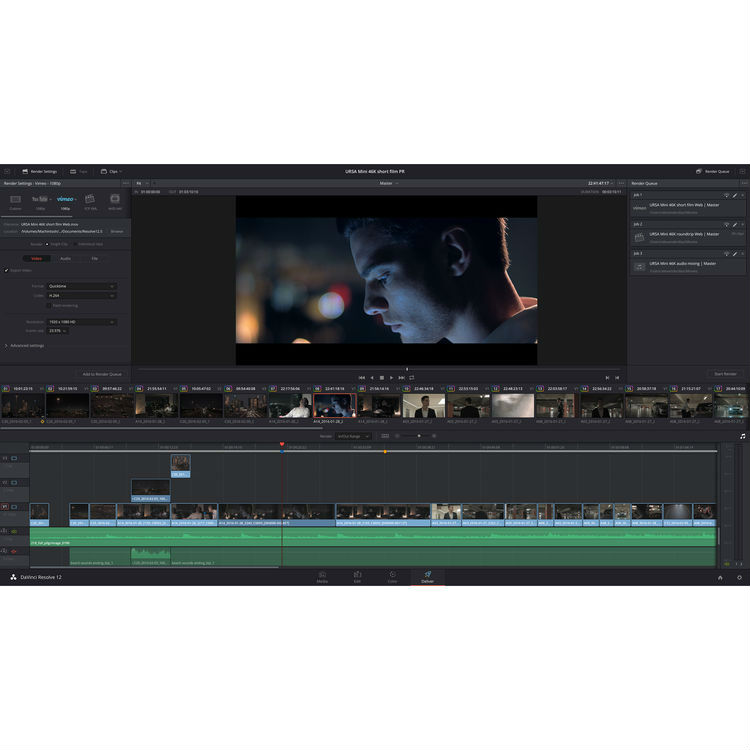
Task: Select the File settings tab
Action: (x=95, y=258)
